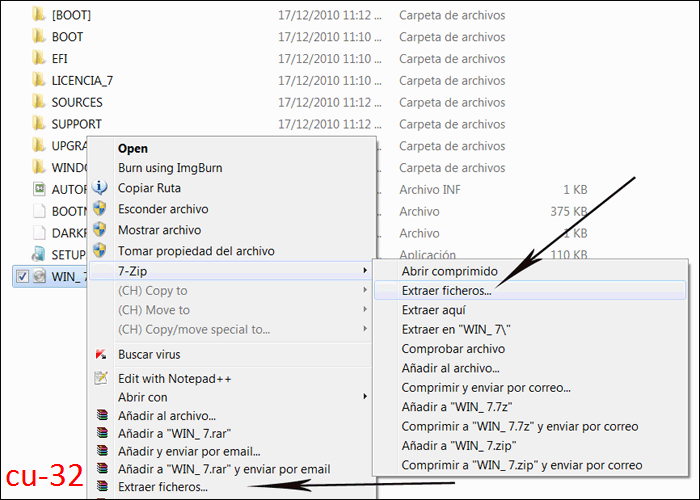Click the SUPPORT folder icon
The height and width of the screenshot is (500, 700).
(39, 123)
